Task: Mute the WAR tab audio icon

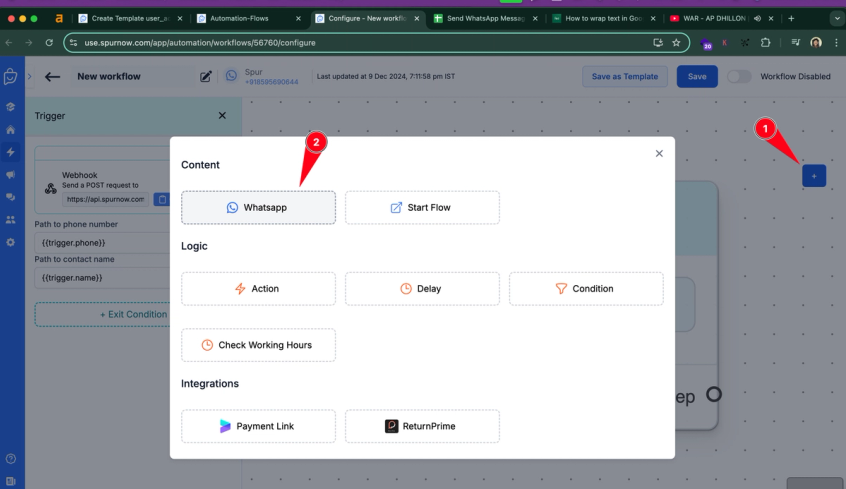Action: coord(758,18)
